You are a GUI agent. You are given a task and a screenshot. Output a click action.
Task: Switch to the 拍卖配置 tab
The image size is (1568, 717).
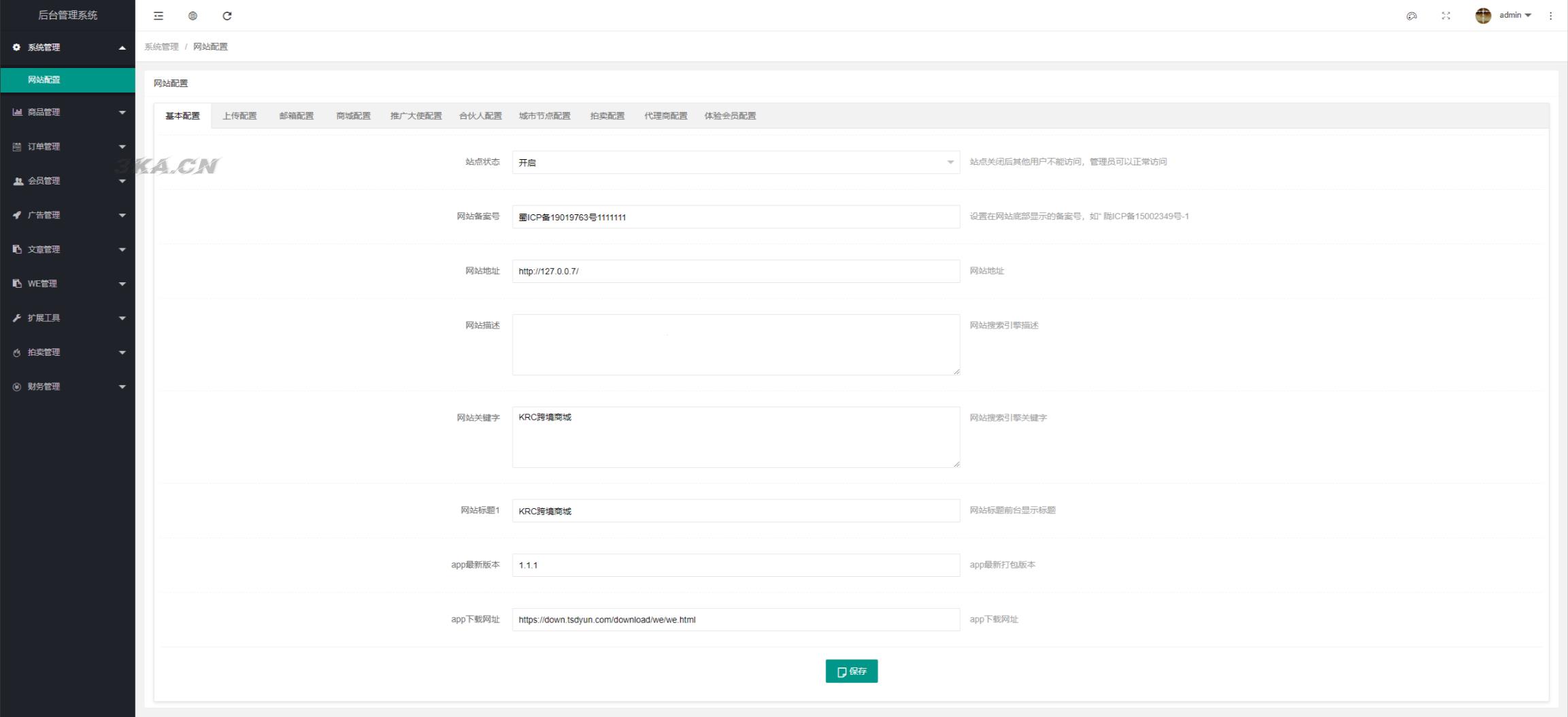tap(607, 116)
